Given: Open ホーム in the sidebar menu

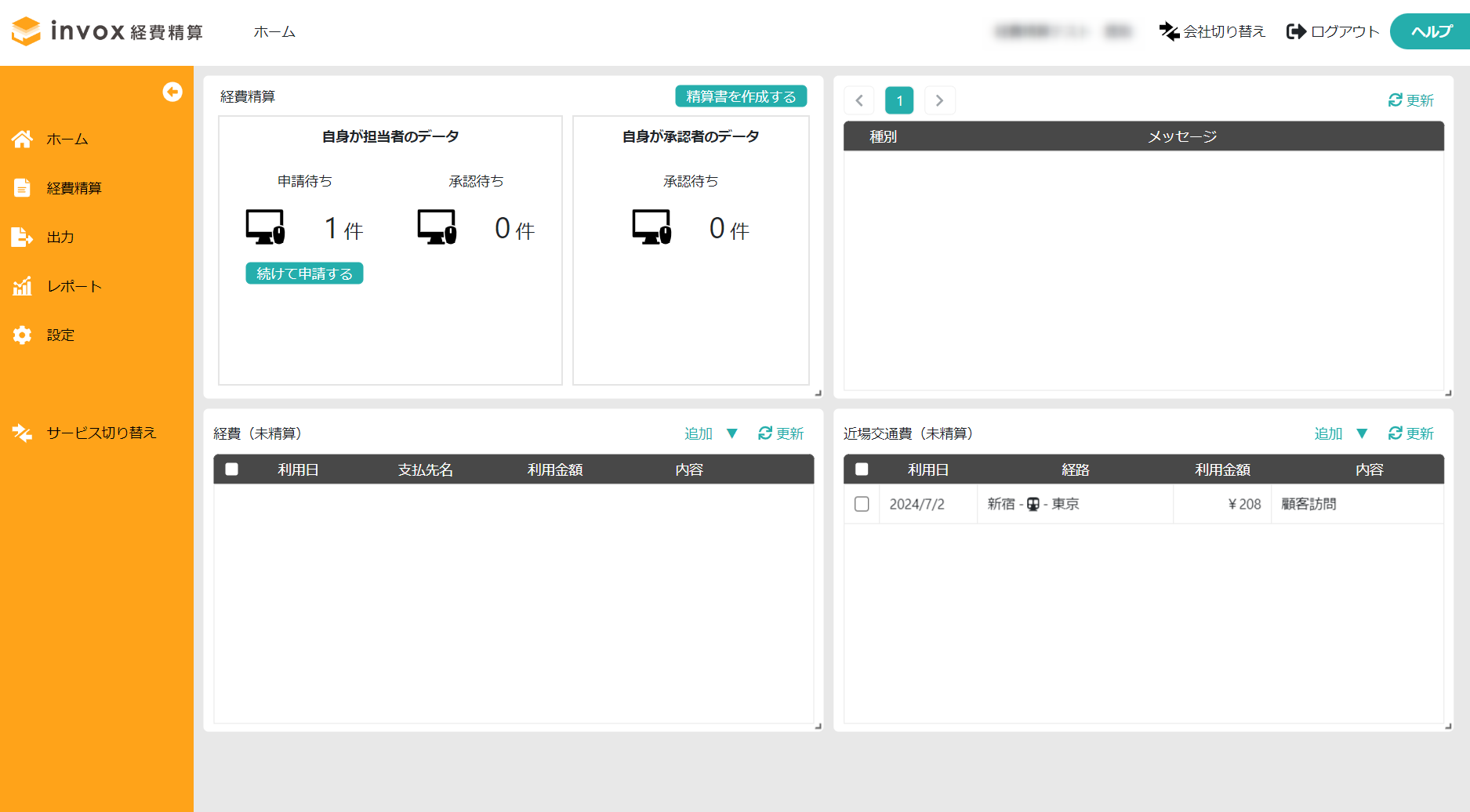Looking at the screenshot, I should [67, 139].
